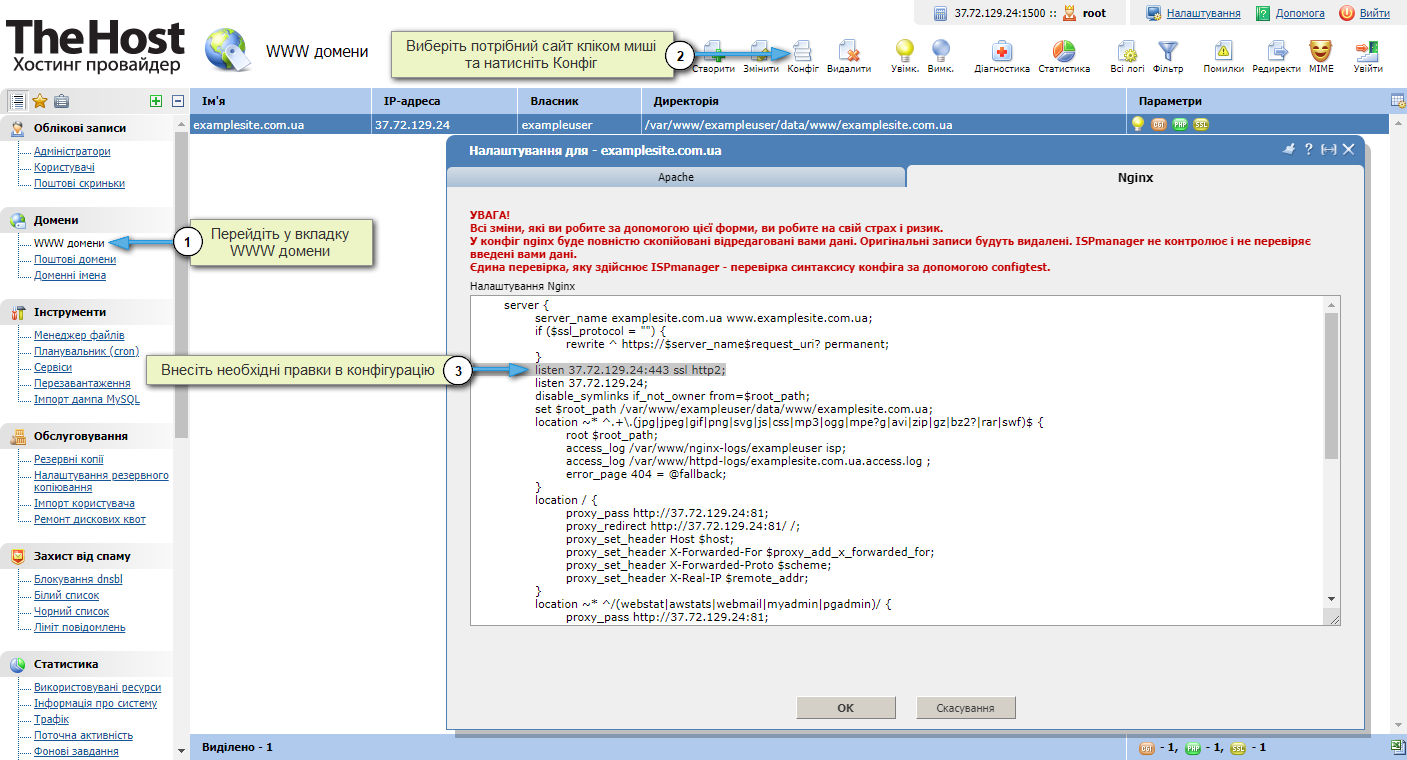Open the Блокування dnsbl sidebar link
Viewport: 1407px width, 760px height.
point(78,580)
